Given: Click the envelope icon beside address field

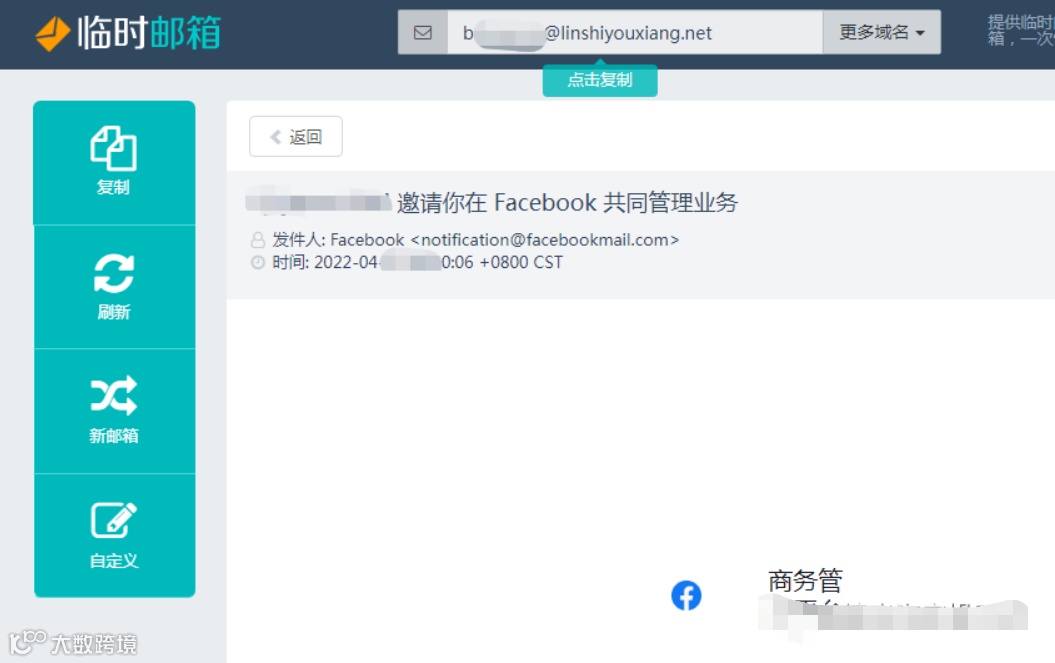Looking at the screenshot, I should [423, 32].
